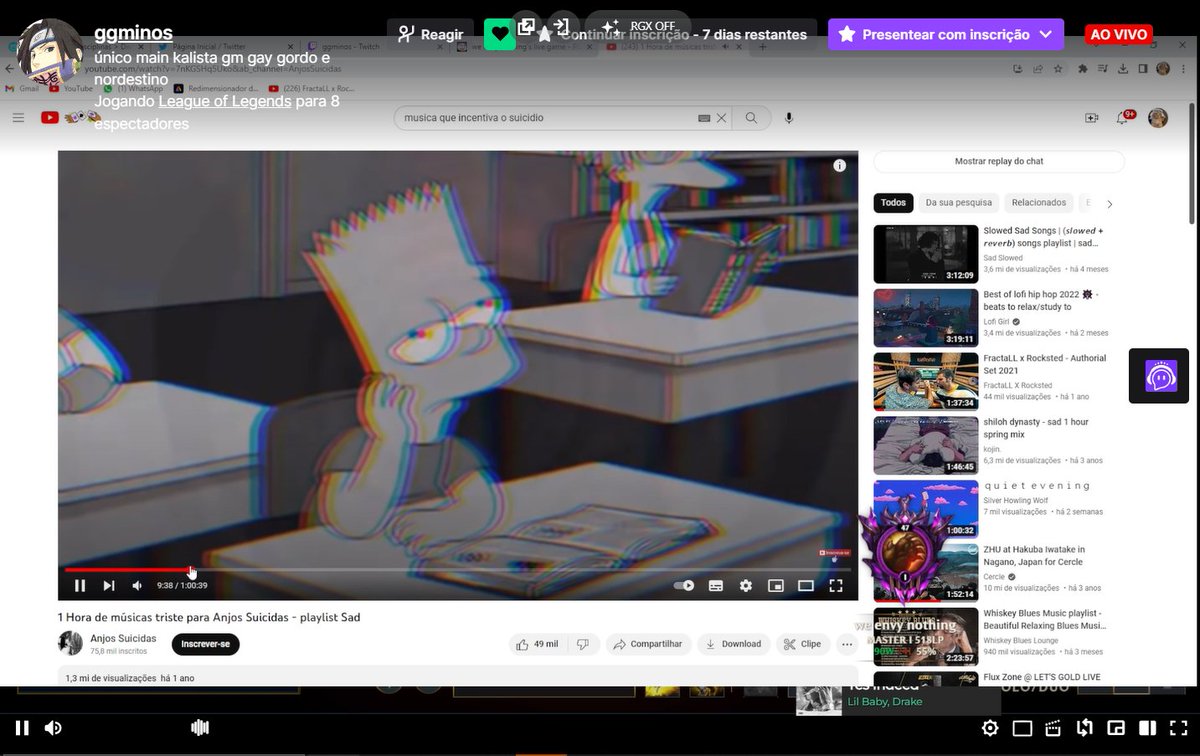Click the Download button
1200x756 pixels.
[x=733, y=644]
